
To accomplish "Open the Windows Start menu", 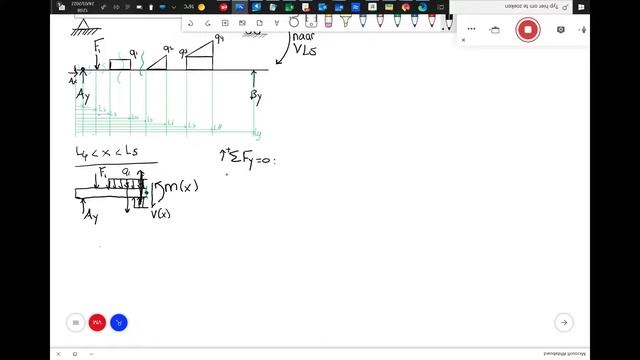I will (581, 7).
